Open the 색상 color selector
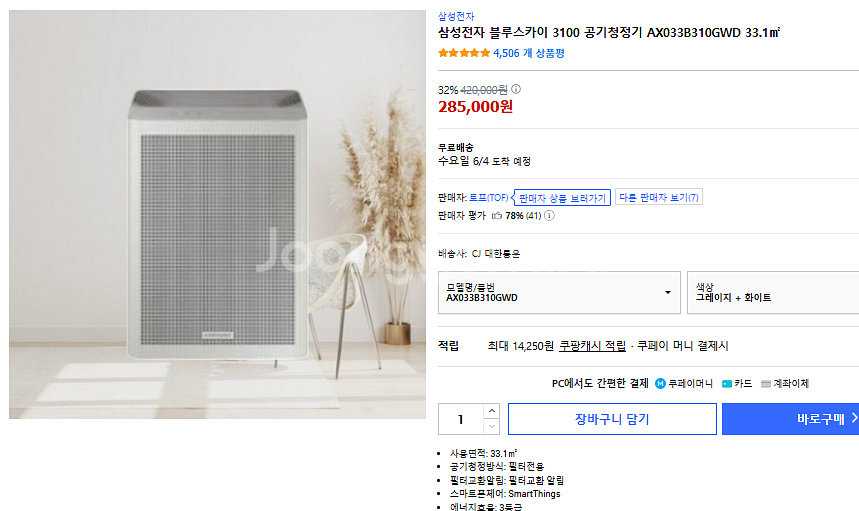Image resolution: width=859 pixels, height=511 pixels. [x=772, y=292]
